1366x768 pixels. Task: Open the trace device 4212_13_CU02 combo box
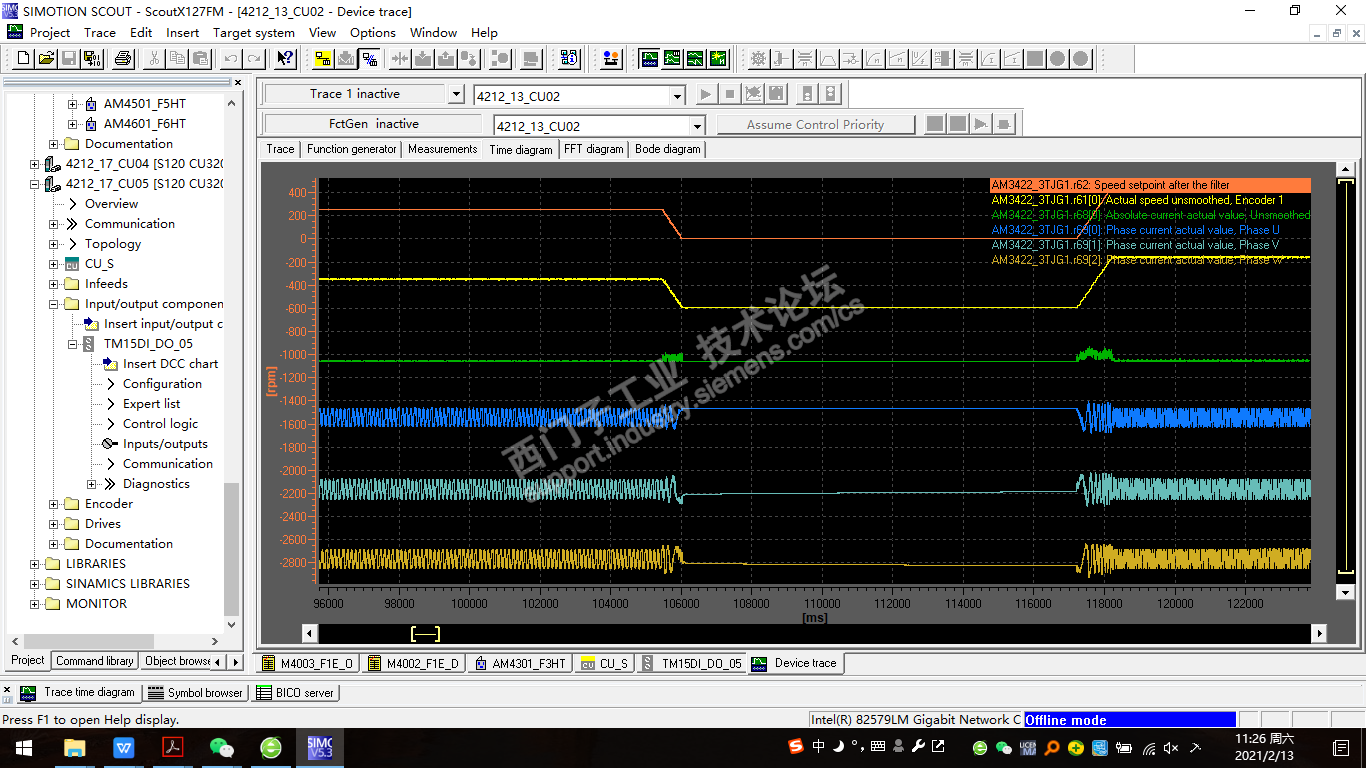pos(579,96)
